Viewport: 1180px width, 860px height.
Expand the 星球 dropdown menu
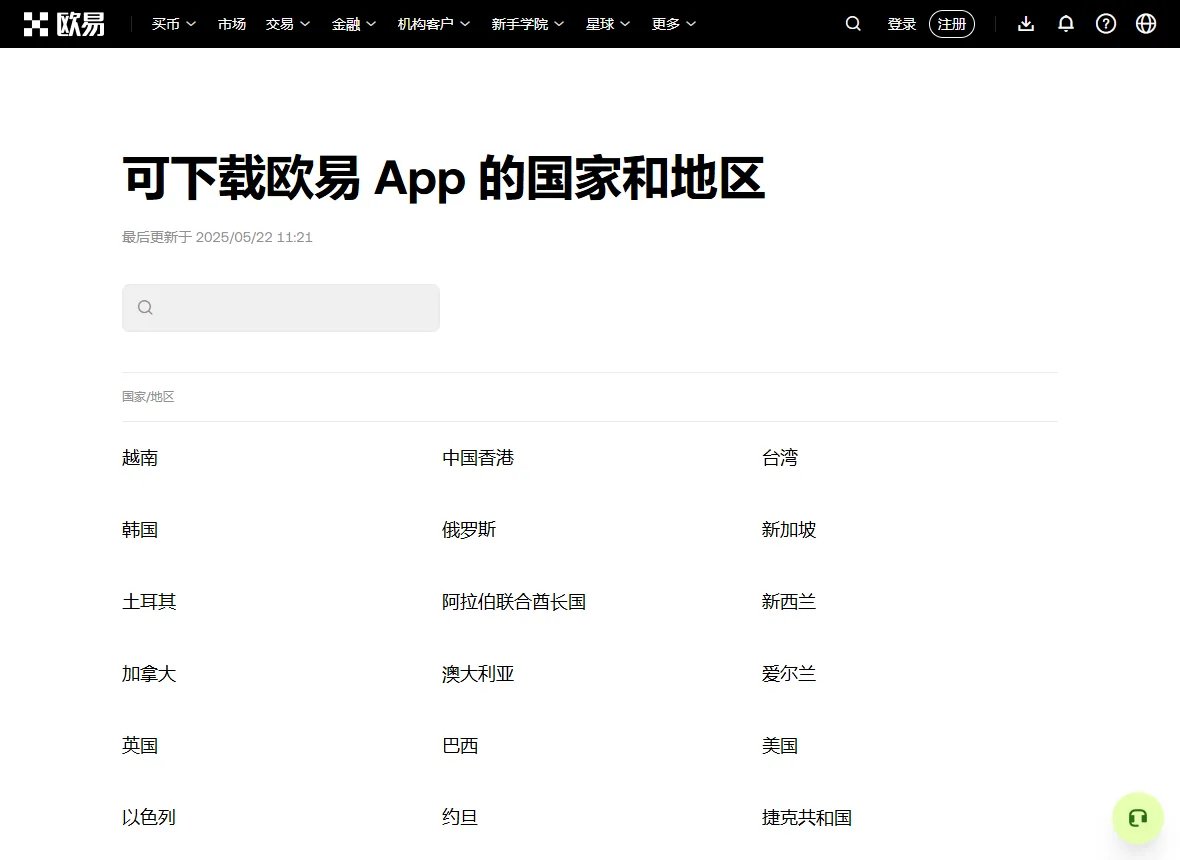point(608,24)
